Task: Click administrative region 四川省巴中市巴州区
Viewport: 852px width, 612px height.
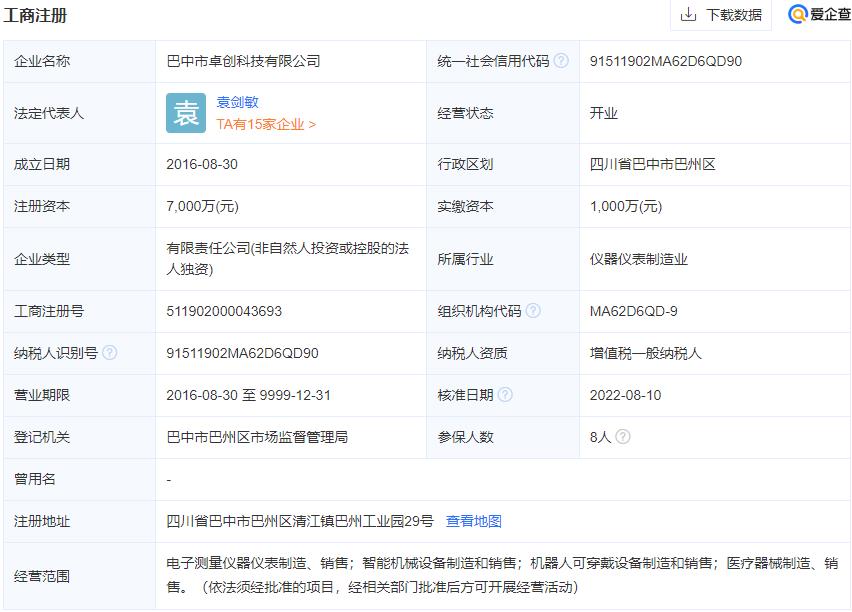Action: pyautogui.click(x=653, y=164)
